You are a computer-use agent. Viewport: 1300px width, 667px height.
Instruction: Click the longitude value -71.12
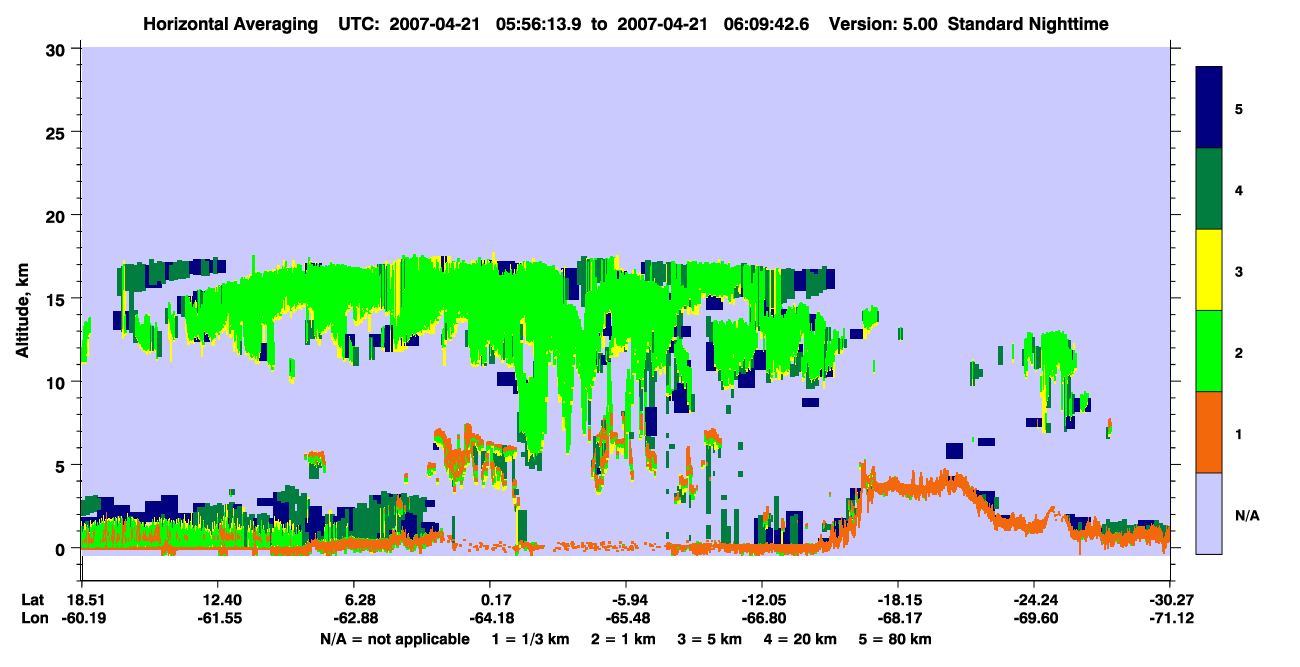click(1170, 619)
